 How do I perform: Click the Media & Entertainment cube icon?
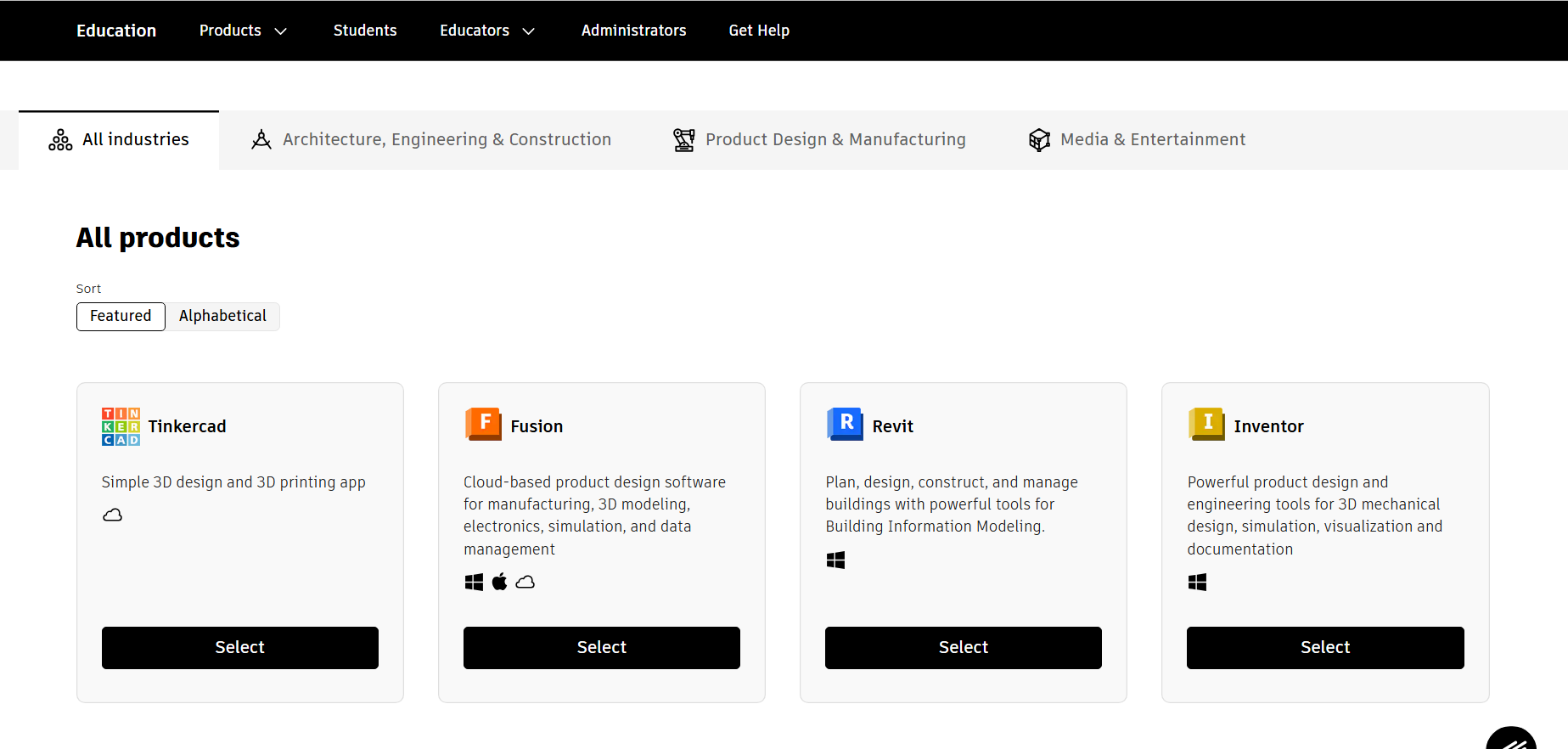pyautogui.click(x=1039, y=140)
